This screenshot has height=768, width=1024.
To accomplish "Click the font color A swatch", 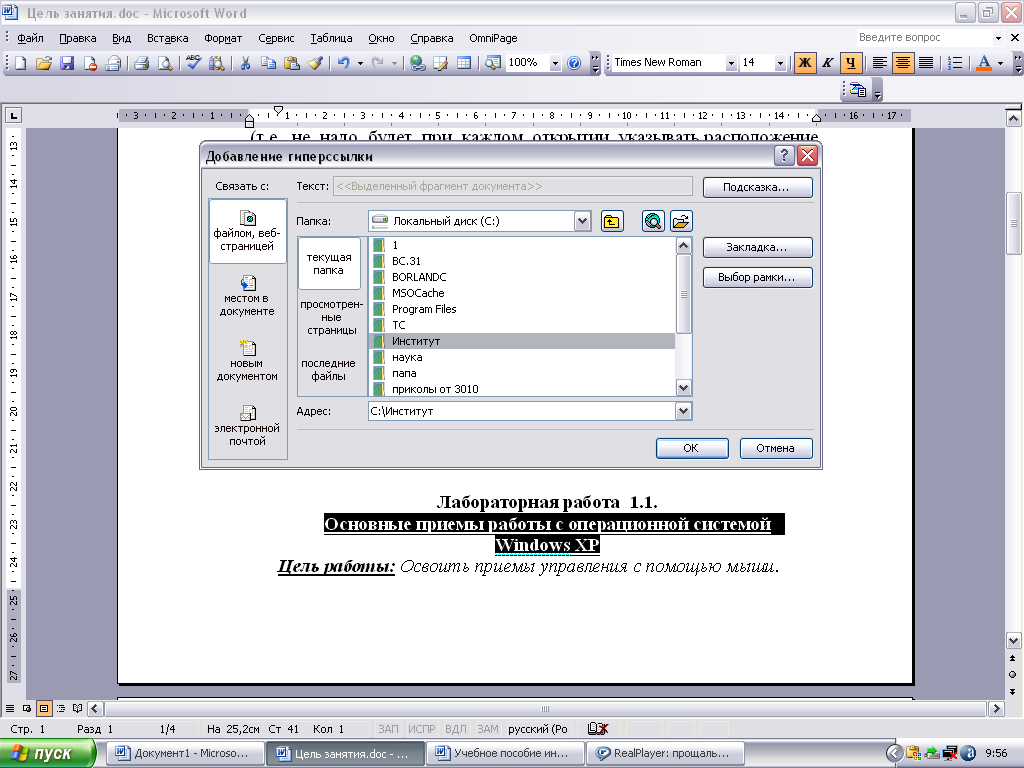I will [984, 63].
